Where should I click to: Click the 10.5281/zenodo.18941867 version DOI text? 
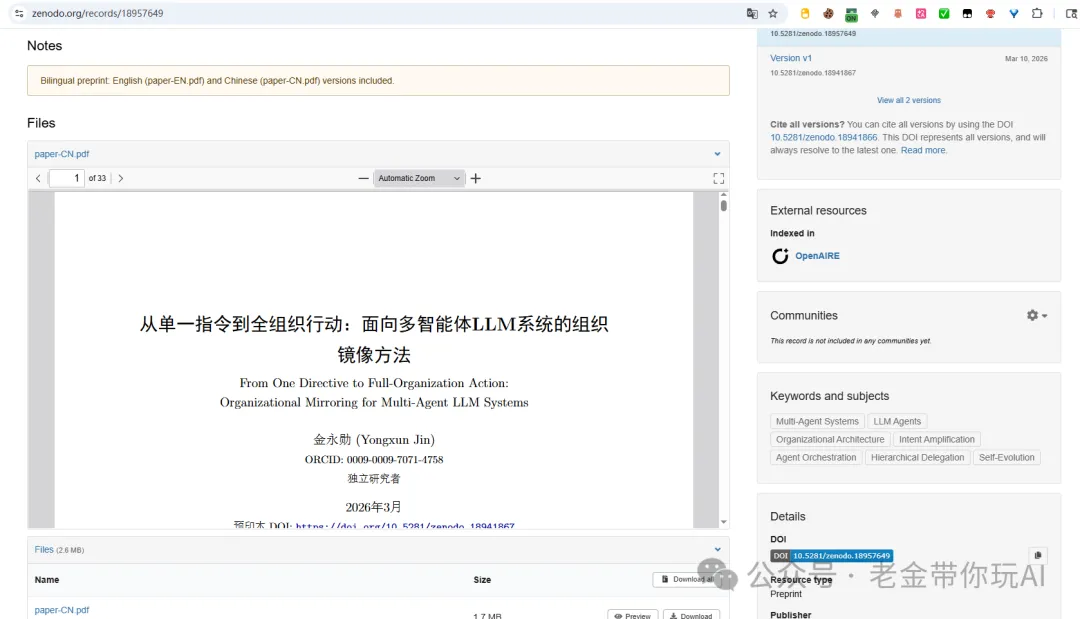813,73
